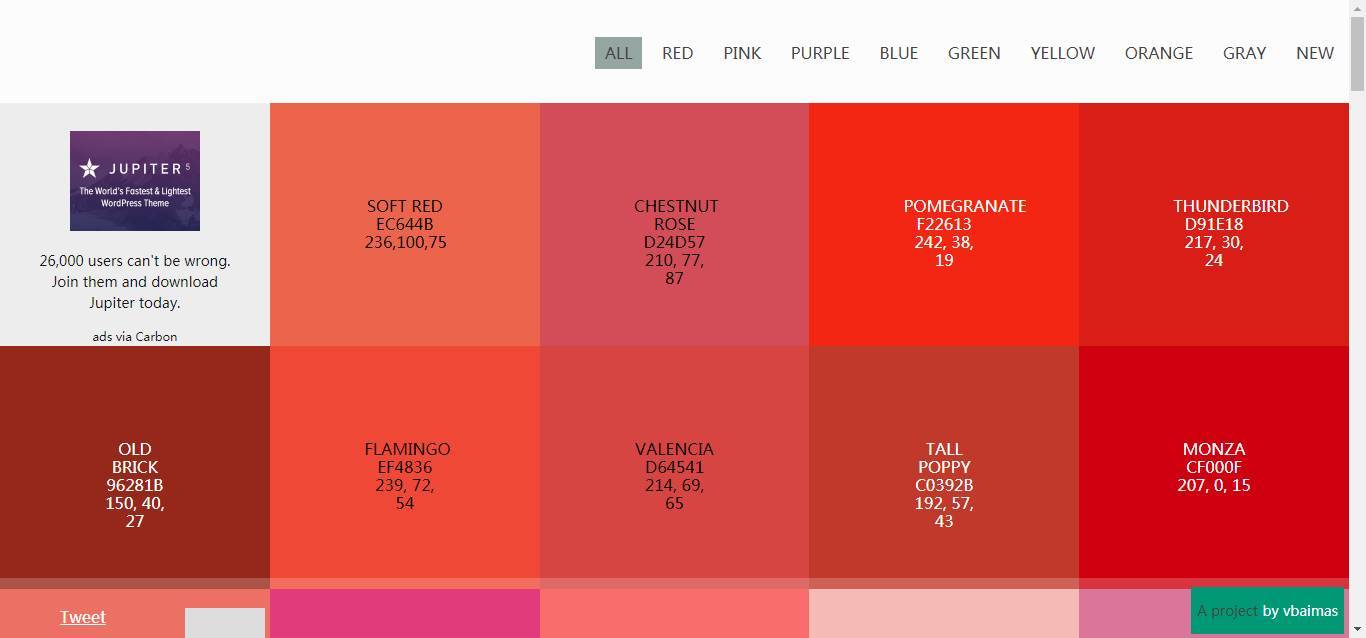Click the Tweet link
The height and width of the screenshot is (638, 1366).
pos(83,617)
